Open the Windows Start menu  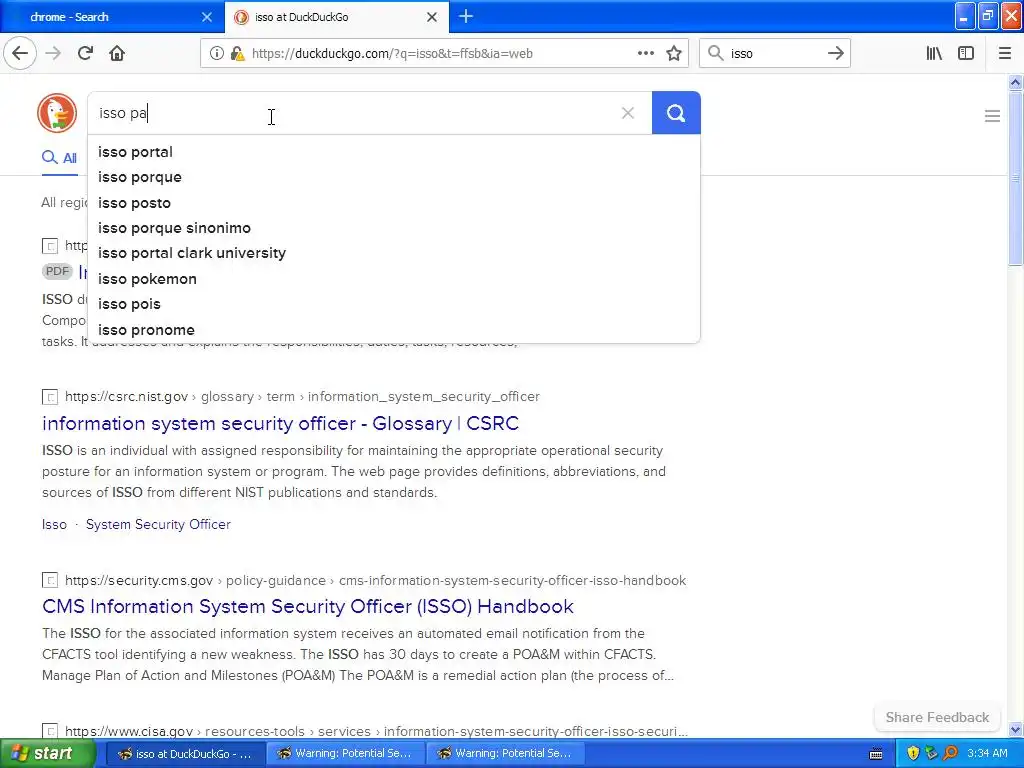(48, 753)
